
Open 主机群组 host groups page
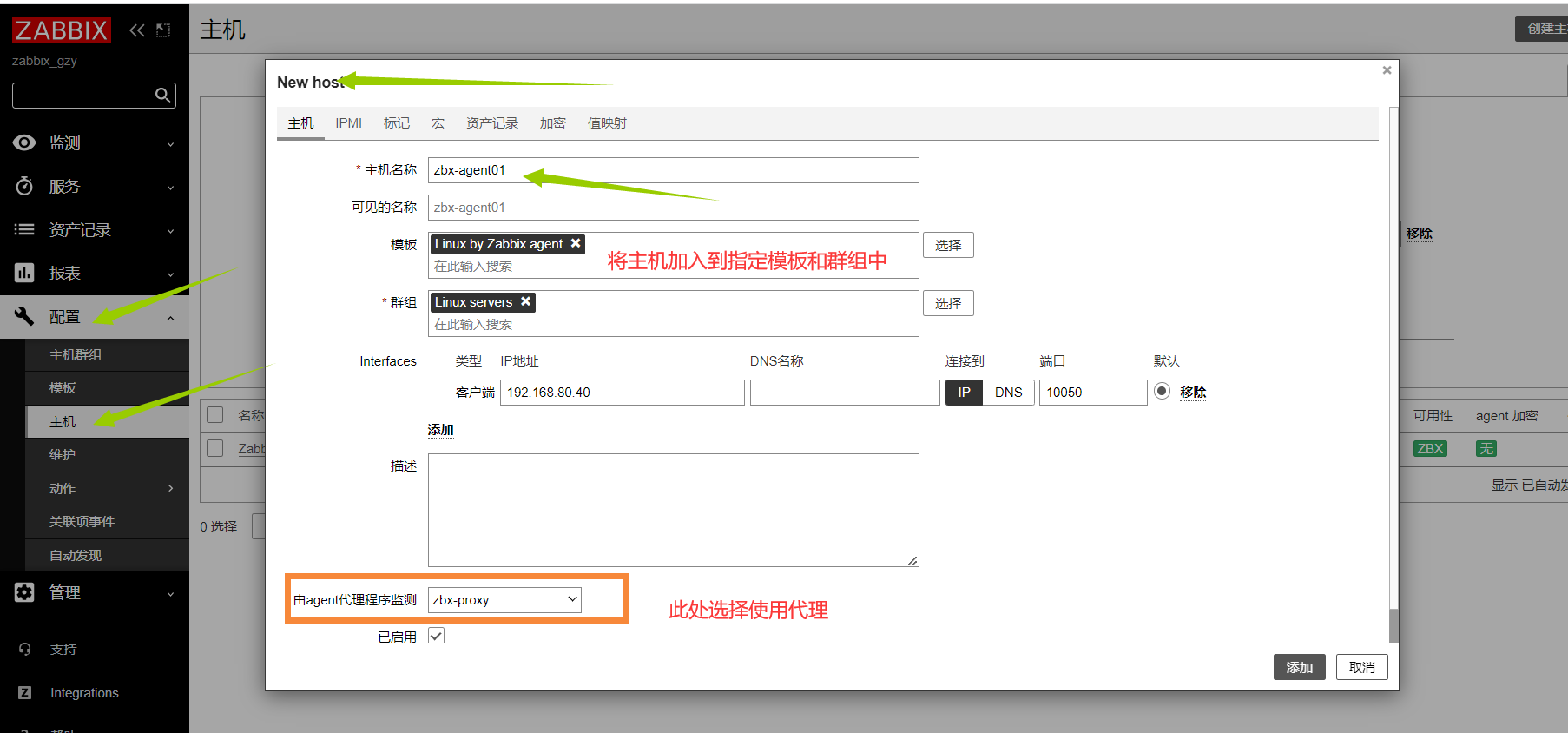click(107, 354)
